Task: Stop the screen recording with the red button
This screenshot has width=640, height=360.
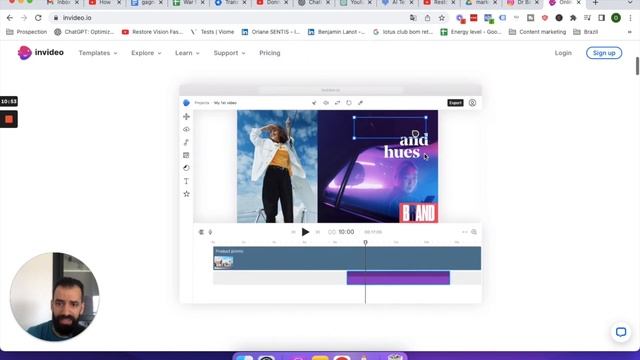Action: point(9,120)
